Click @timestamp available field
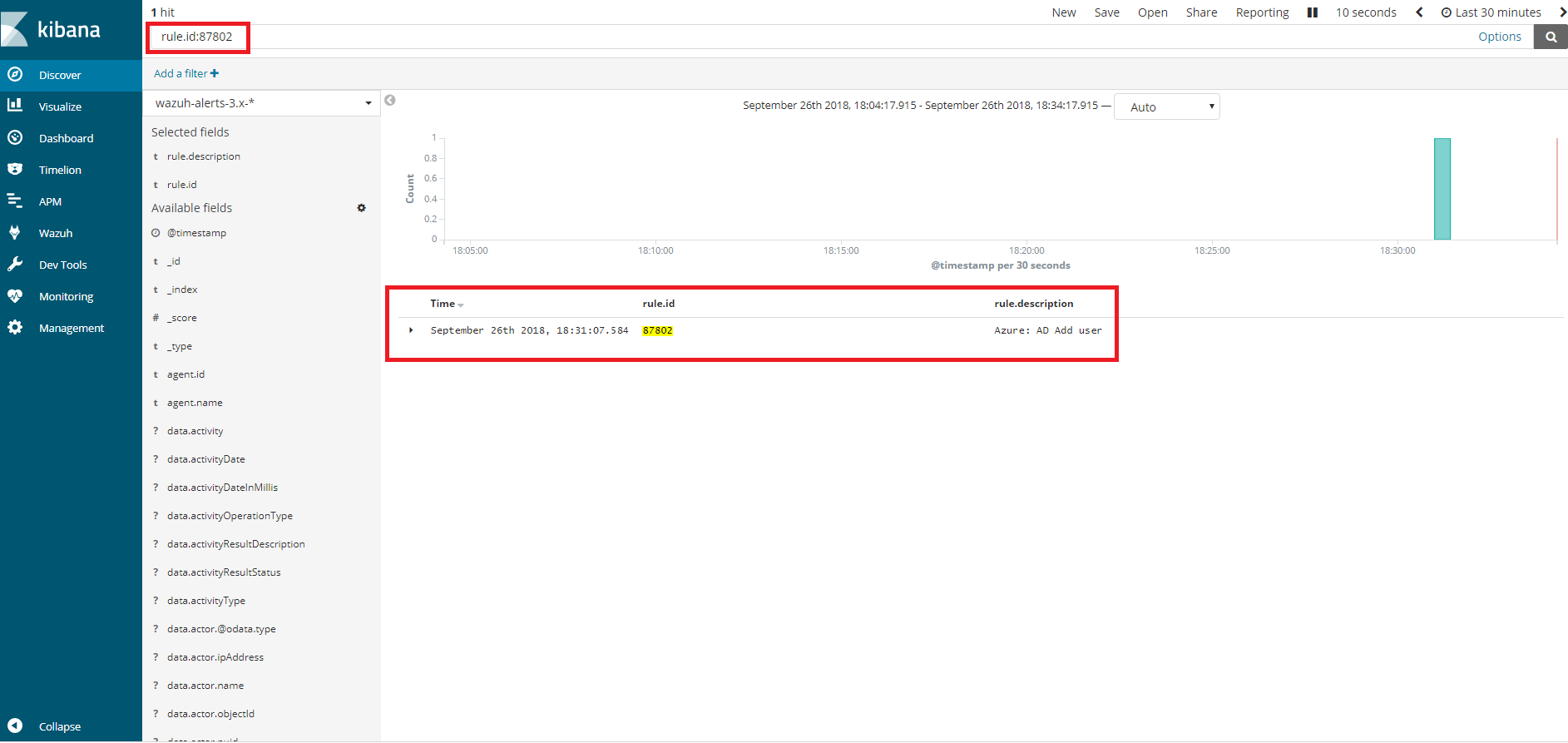 pyautogui.click(x=196, y=233)
